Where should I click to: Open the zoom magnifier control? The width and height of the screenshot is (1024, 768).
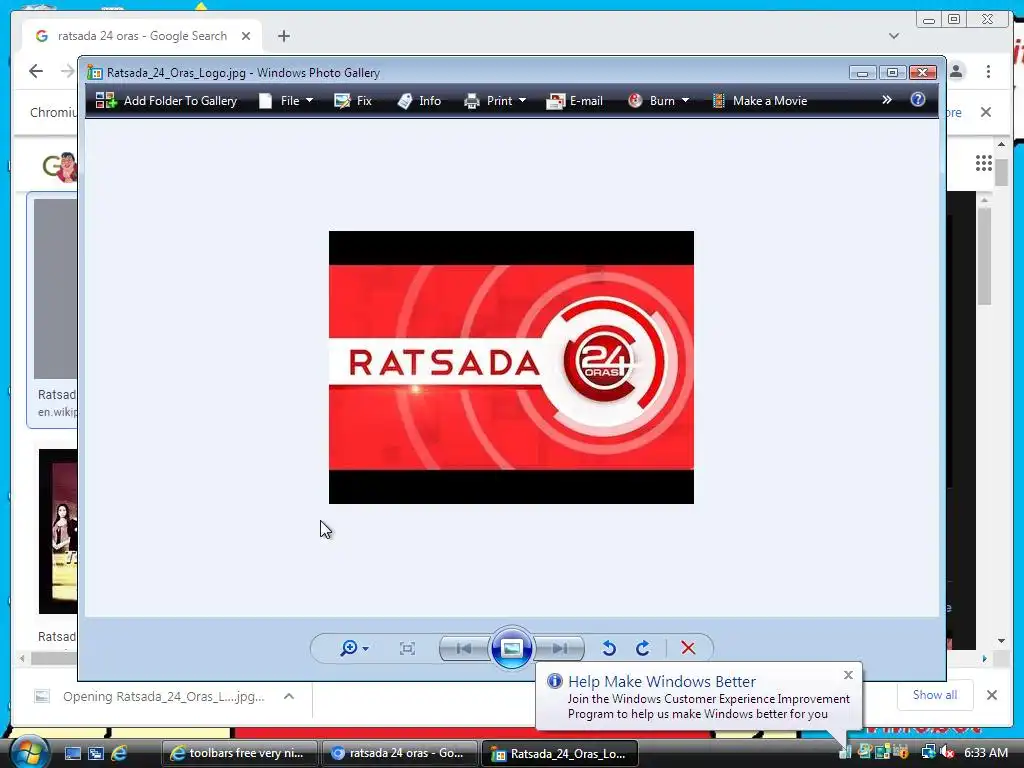(354, 648)
